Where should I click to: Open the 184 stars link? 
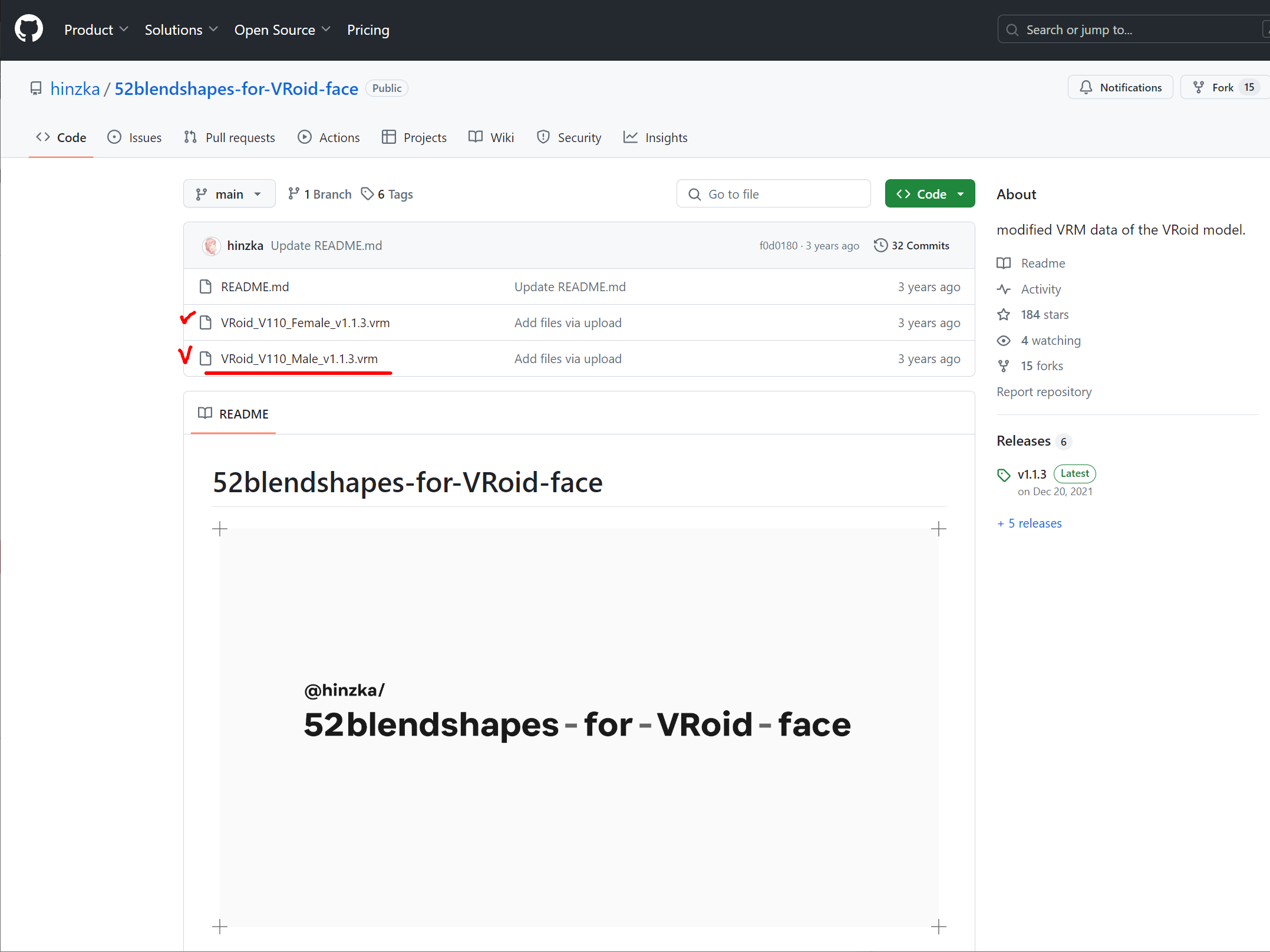1044,314
